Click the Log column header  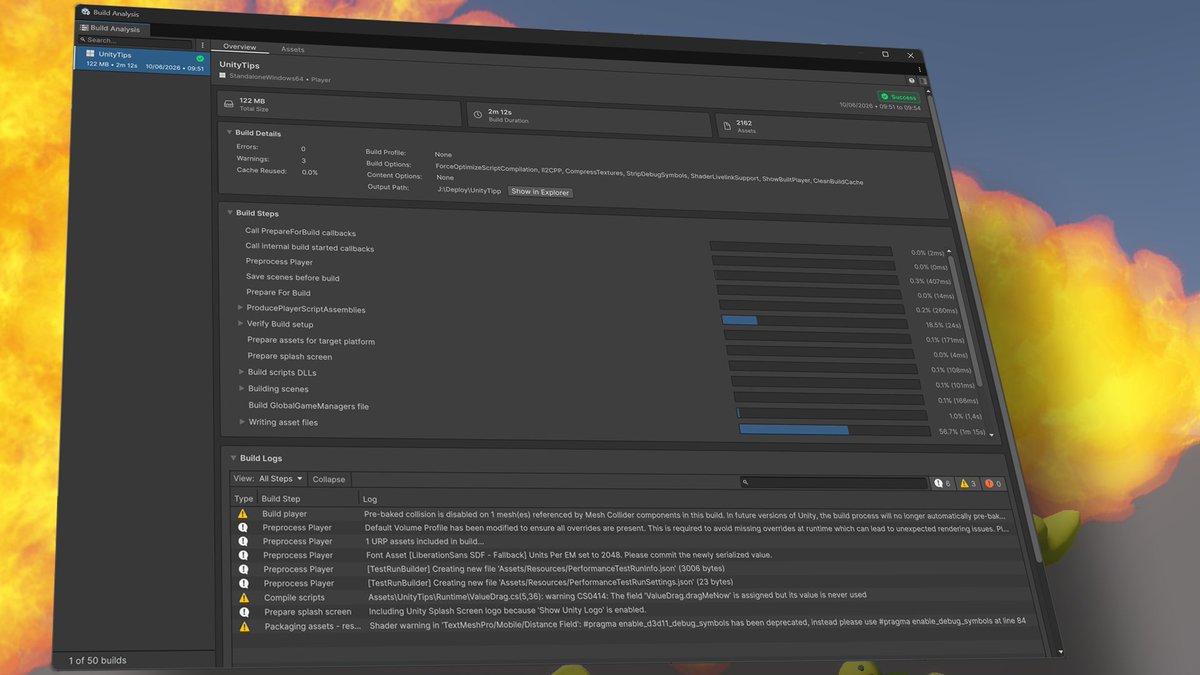[x=370, y=499]
